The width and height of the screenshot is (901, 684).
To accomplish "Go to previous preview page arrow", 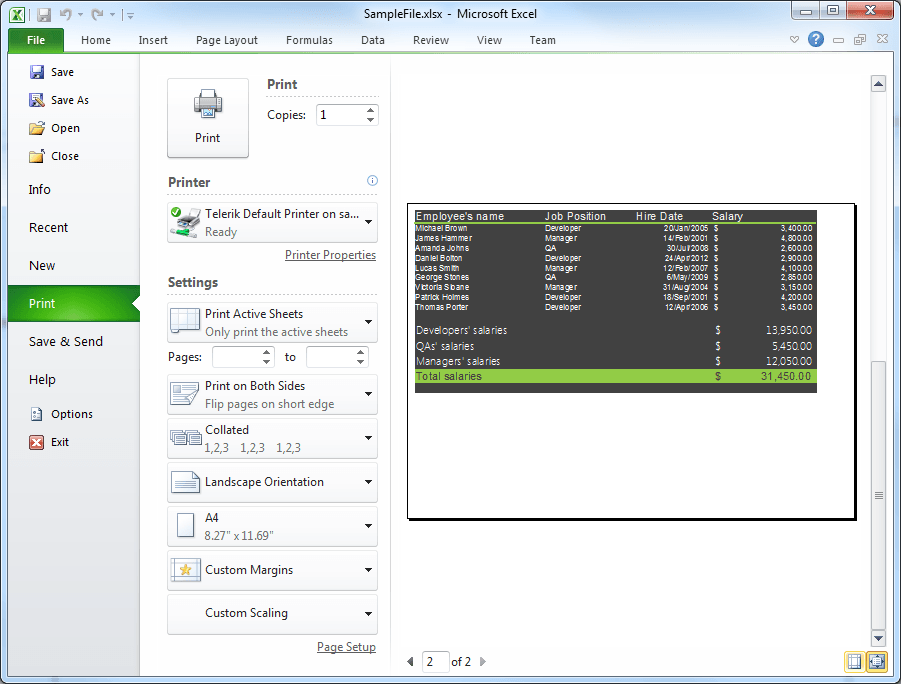I will pos(410,662).
